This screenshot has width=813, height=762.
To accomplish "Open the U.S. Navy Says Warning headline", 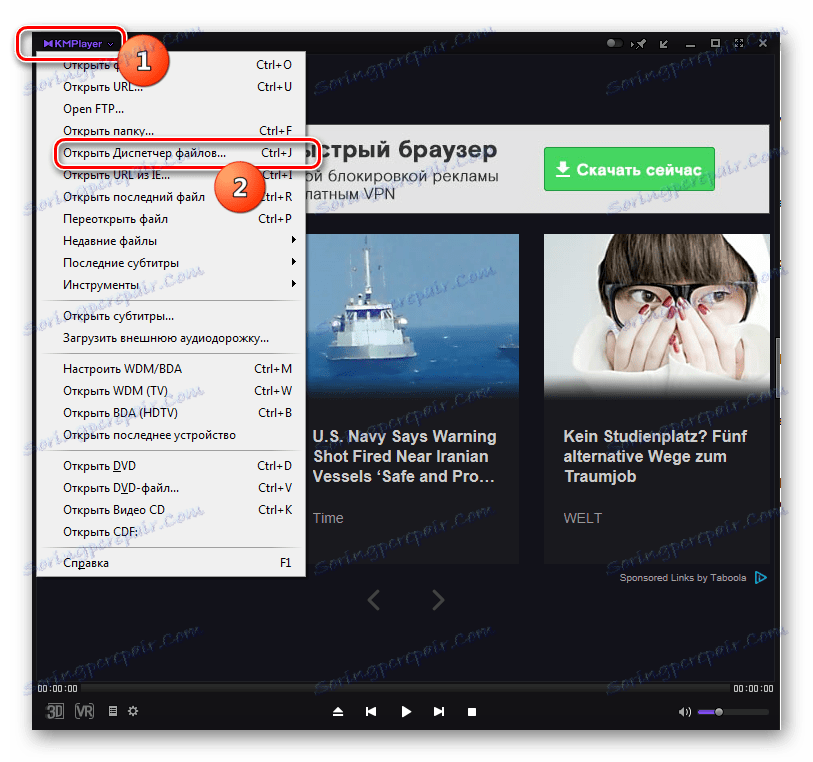I will click(404, 456).
